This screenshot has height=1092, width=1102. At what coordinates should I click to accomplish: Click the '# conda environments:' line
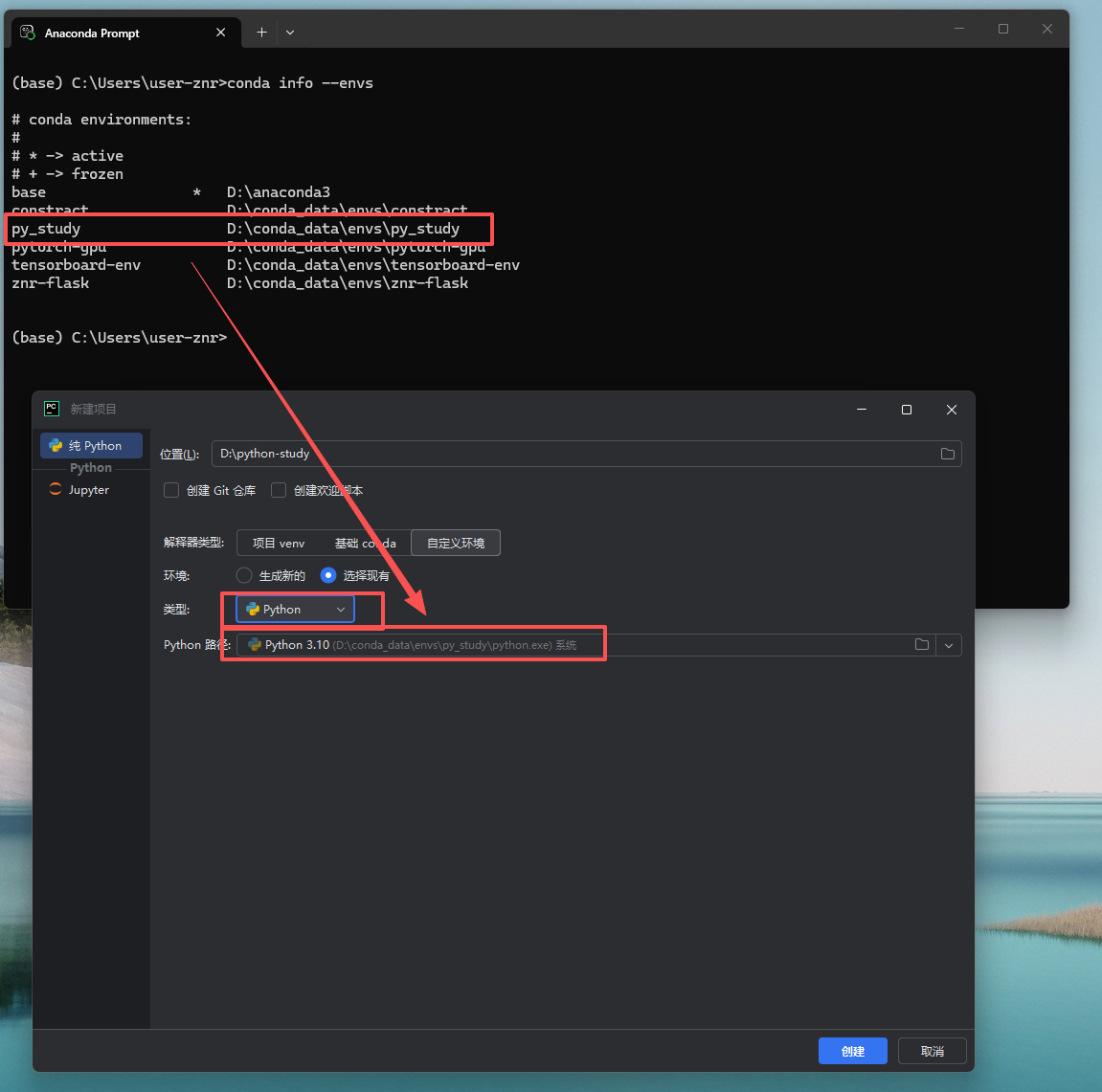point(101,120)
